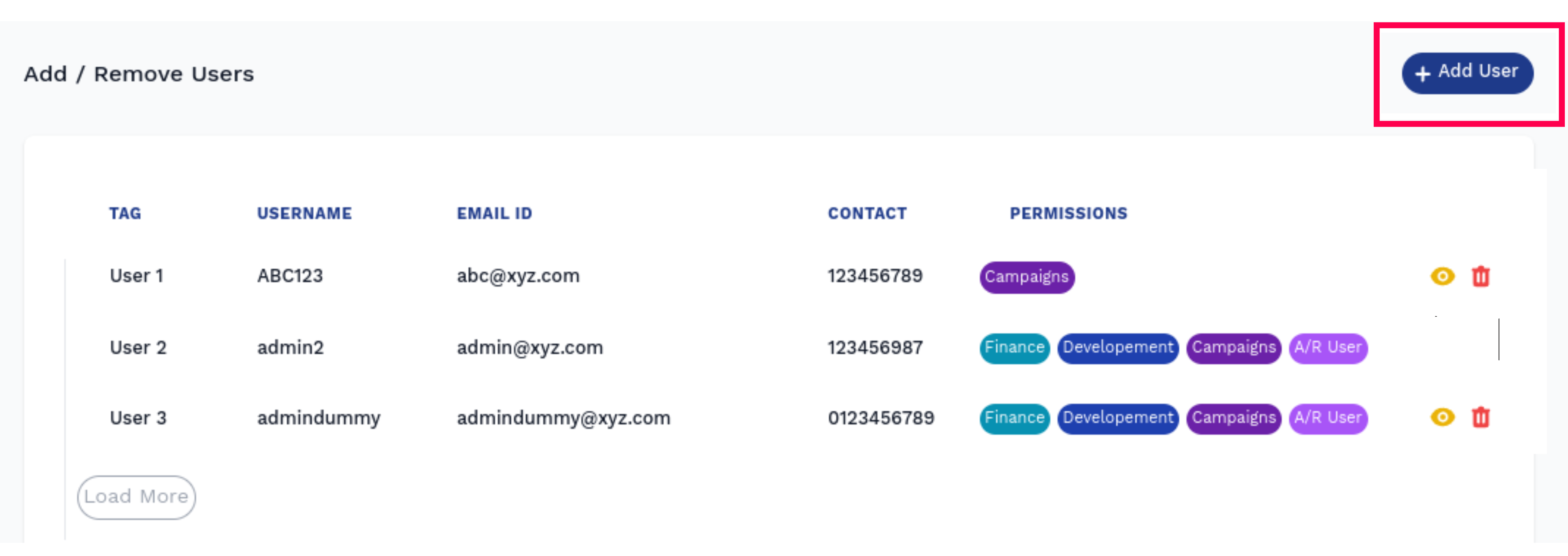
Task: Select User 2's A/R User permission tag
Action: tap(1328, 348)
